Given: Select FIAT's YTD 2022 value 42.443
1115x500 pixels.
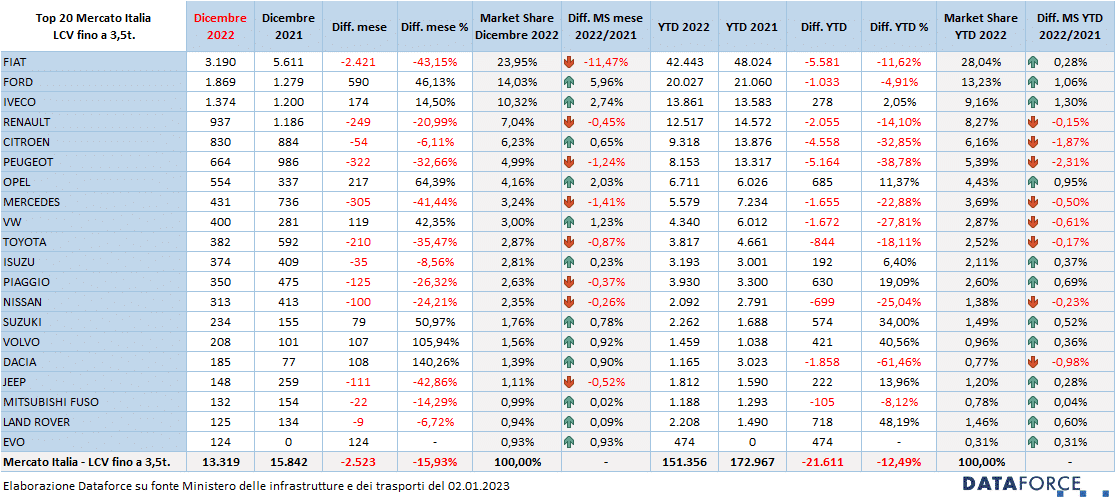Looking at the screenshot, I should (x=682, y=61).
